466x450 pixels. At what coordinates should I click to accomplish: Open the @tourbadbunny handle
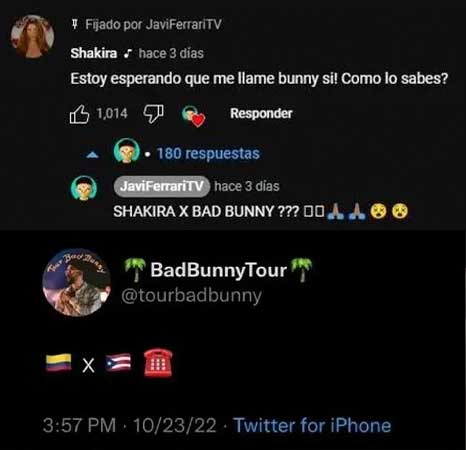(x=191, y=296)
